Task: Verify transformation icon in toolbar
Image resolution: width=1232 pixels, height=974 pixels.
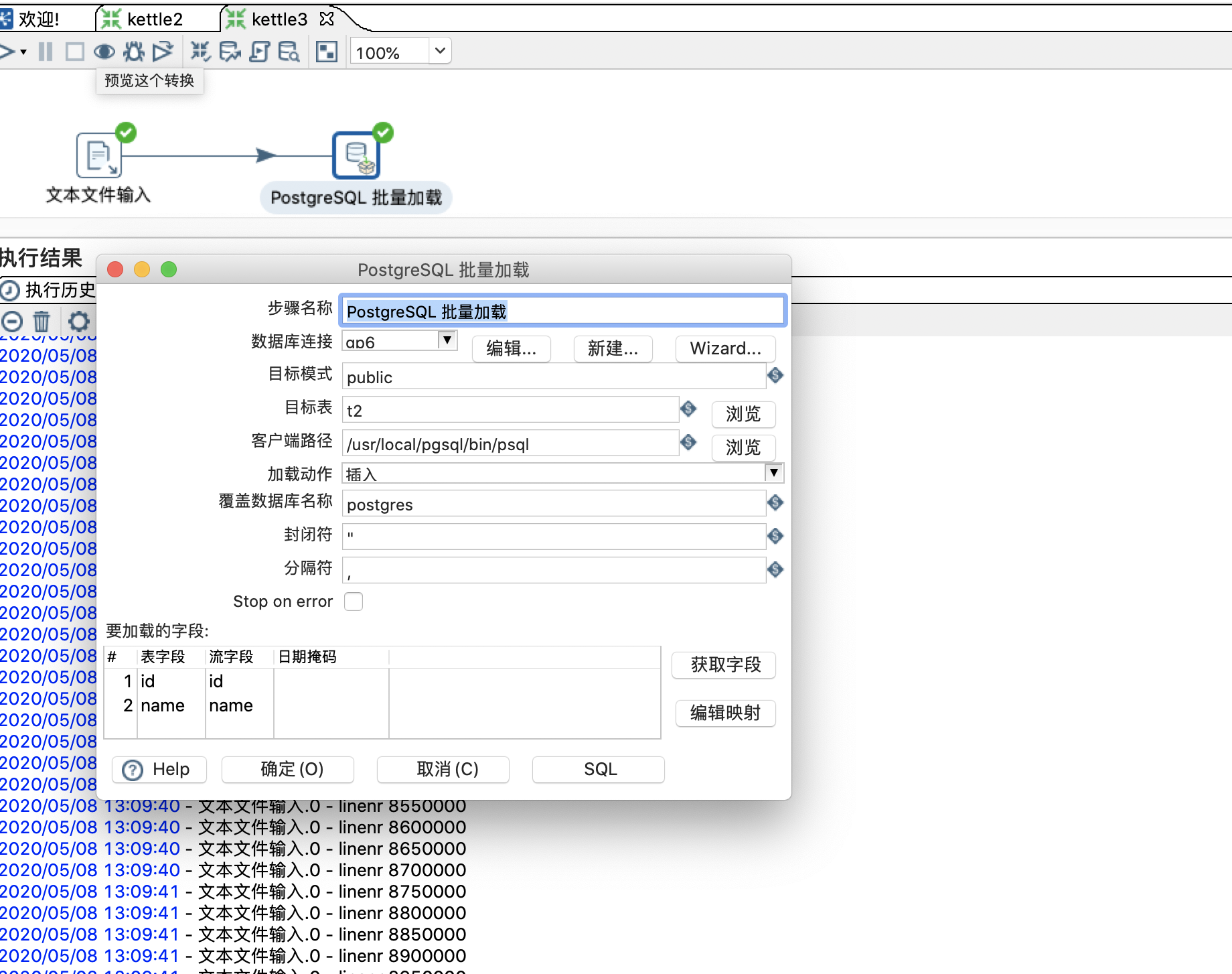Action: click(x=200, y=52)
